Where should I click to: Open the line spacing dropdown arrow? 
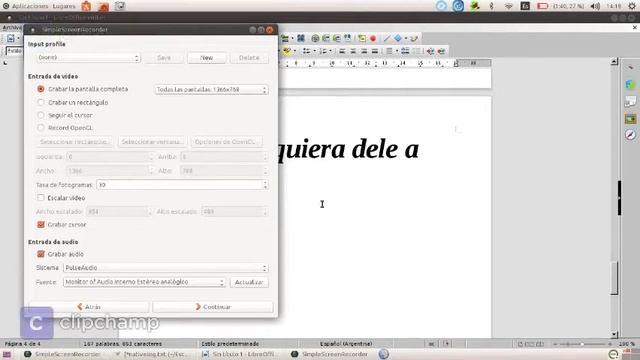click(x=397, y=51)
